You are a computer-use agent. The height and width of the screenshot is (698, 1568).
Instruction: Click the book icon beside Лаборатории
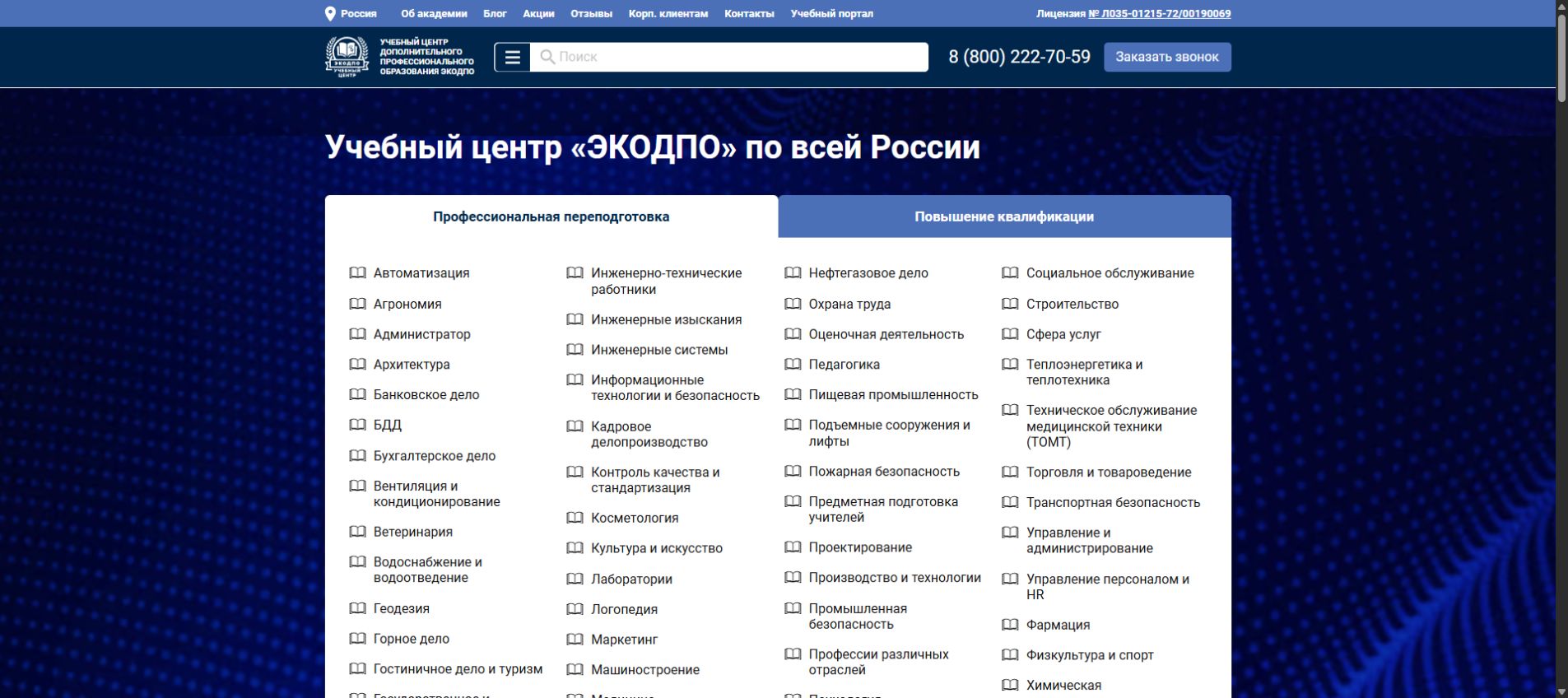tap(575, 579)
